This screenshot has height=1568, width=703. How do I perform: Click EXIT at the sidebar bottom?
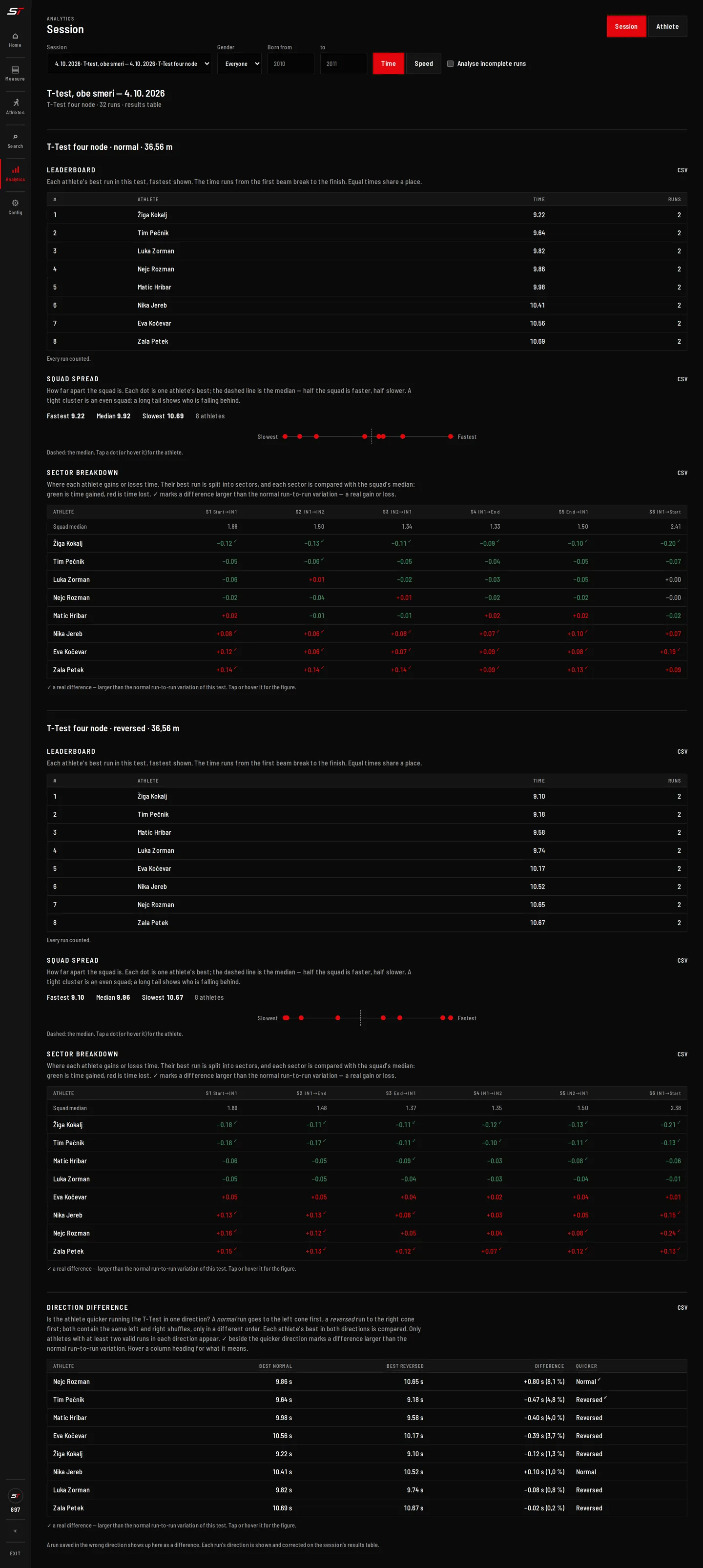15,1553
